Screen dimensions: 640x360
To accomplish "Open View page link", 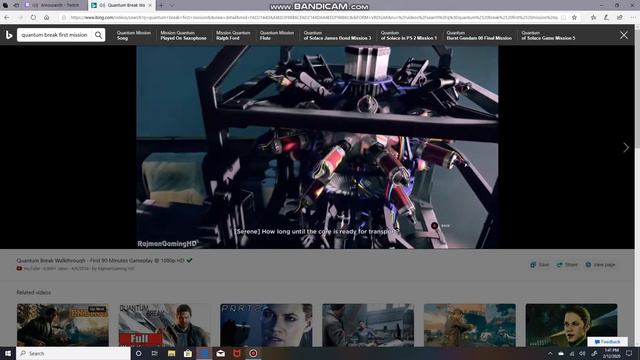I will point(600,265).
